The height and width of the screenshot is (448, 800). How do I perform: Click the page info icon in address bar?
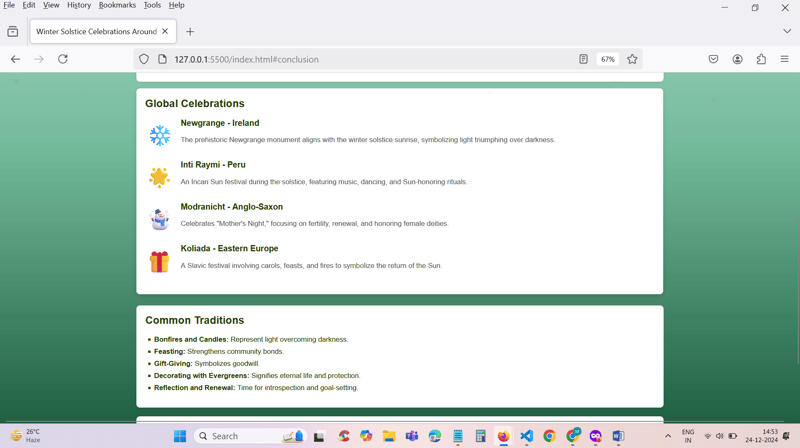point(162,59)
